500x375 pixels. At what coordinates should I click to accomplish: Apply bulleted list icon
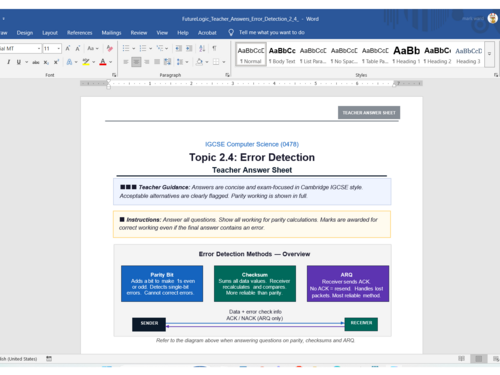pyautogui.click(x=126, y=49)
